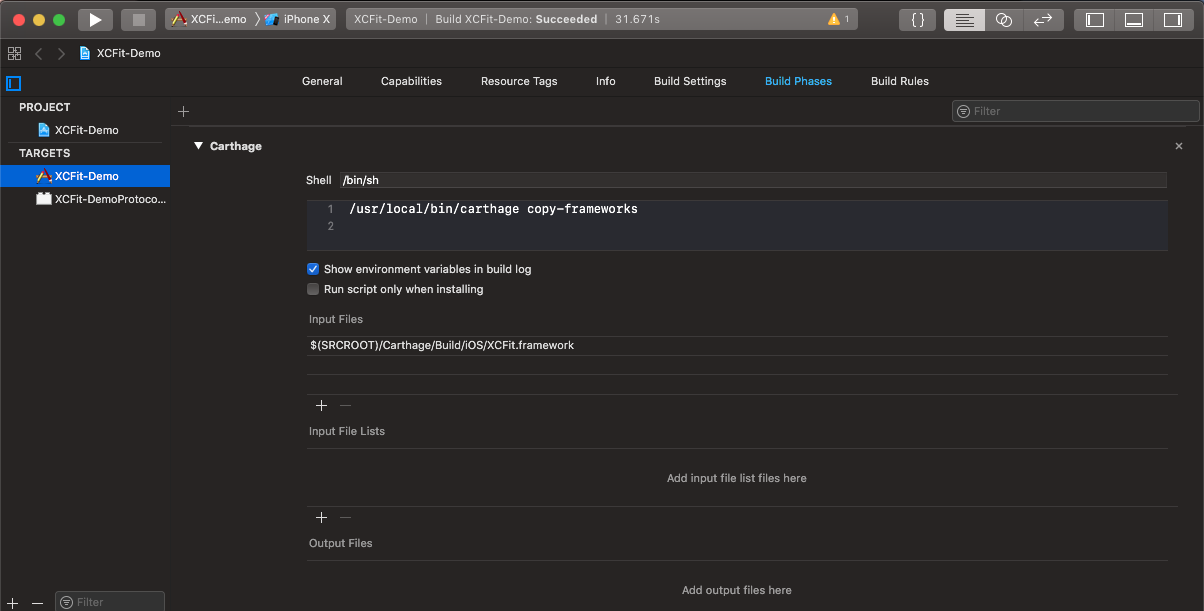Click the Run (play) button
The height and width of the screenshot is (611, 1204).
coord(95,19)
